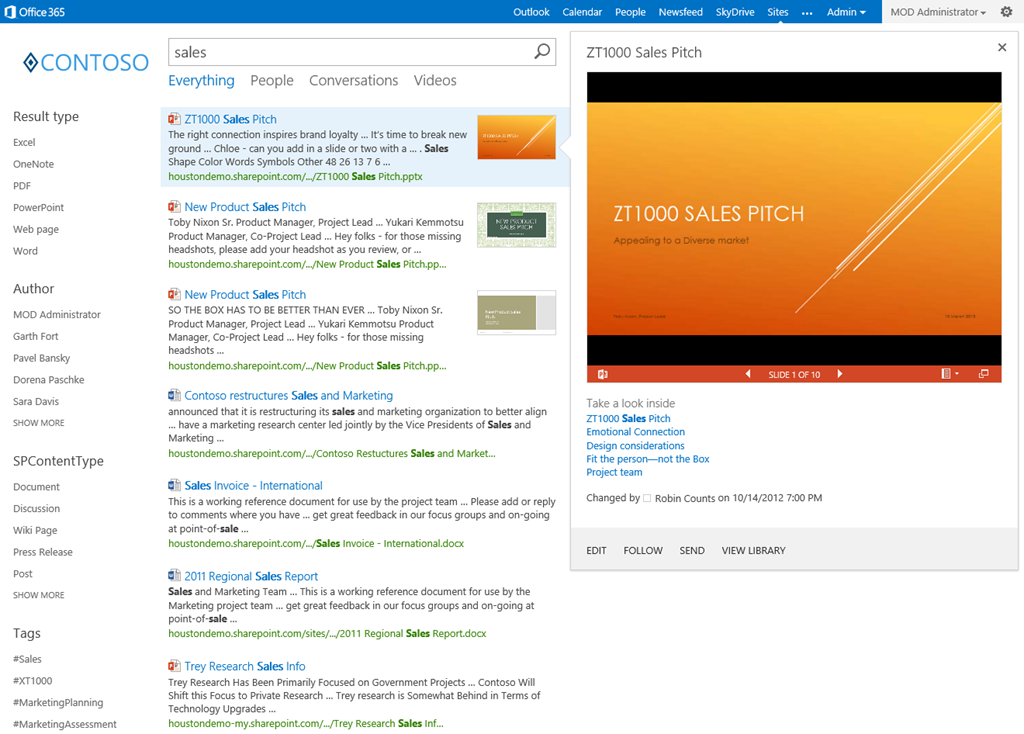Filter results by Excel type
Screen dimensions: 1024x734
pyautogui.click(x=24, y=142)
